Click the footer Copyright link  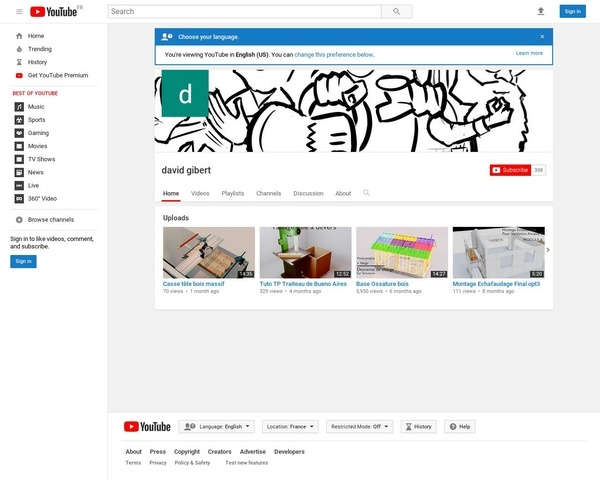(187, 452)
